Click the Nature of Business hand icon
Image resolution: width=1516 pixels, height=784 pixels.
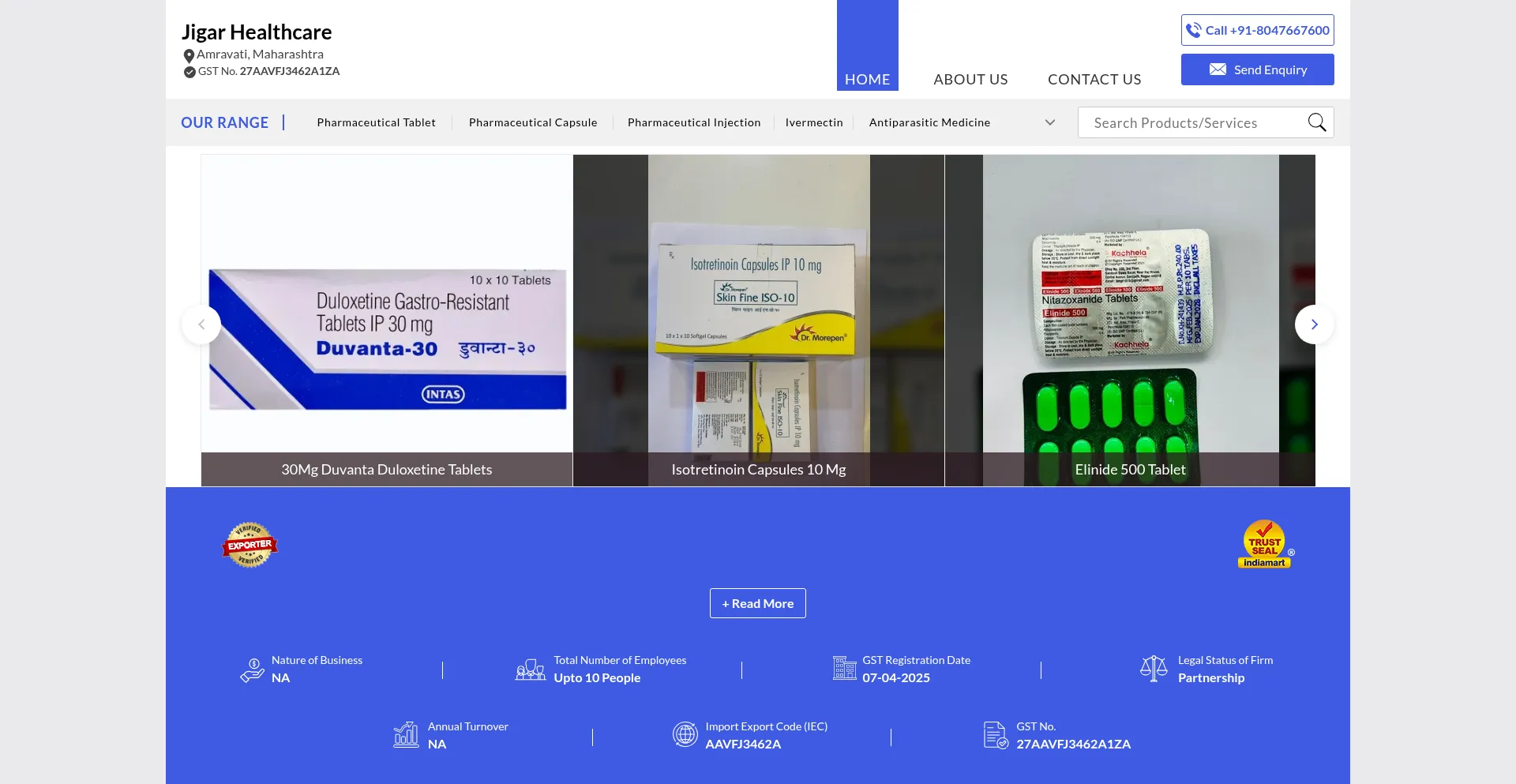click(253, 670)
